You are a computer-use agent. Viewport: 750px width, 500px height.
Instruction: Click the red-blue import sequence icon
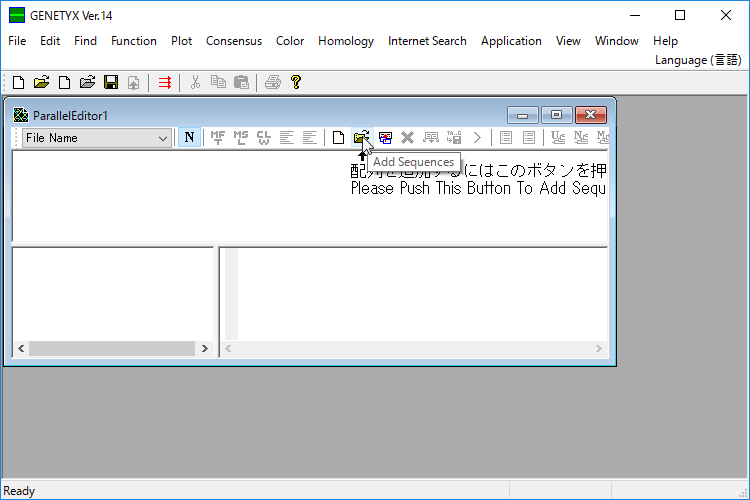tap(385, 138)
